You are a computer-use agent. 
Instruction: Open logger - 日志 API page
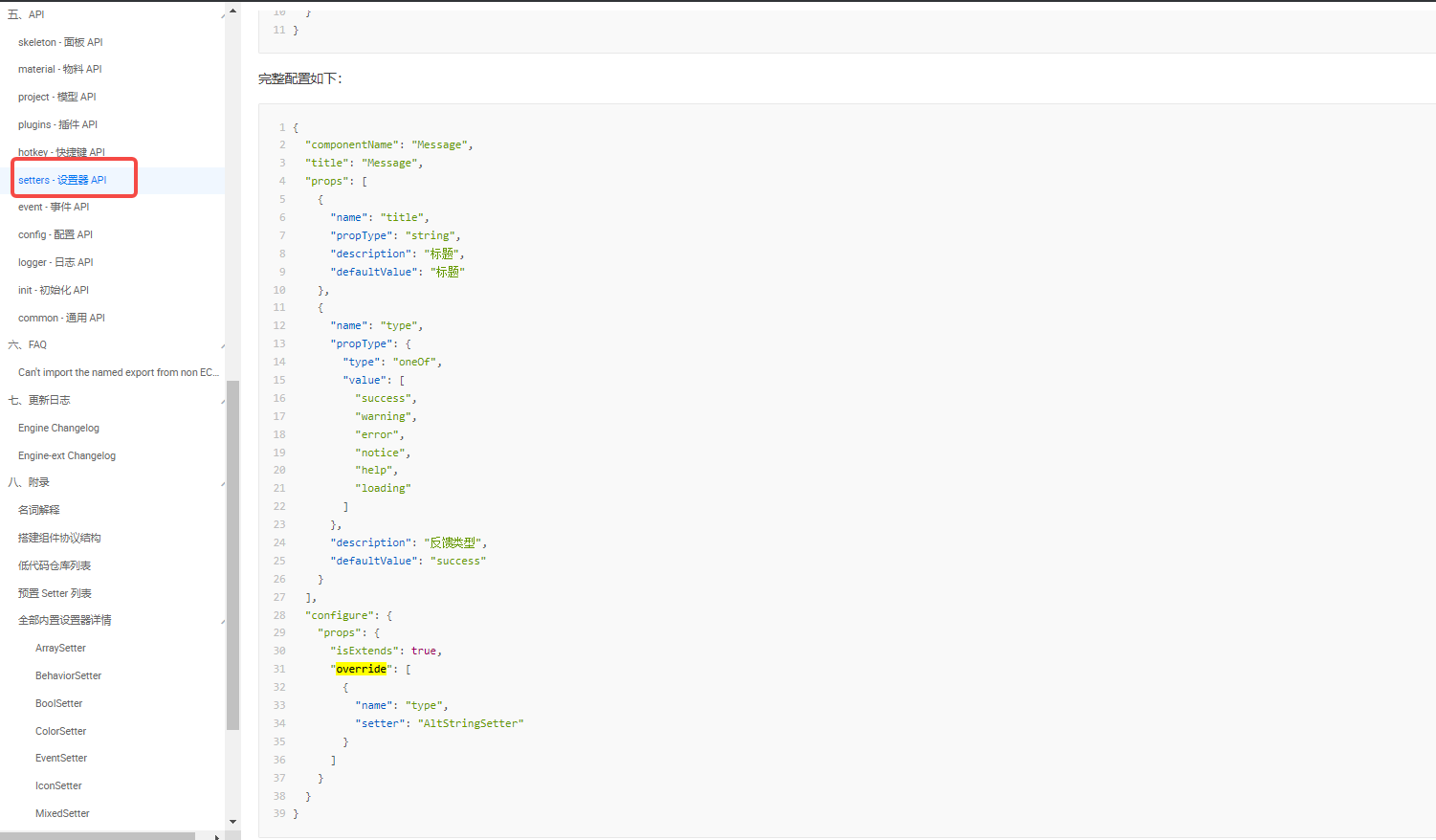point(55,262)
